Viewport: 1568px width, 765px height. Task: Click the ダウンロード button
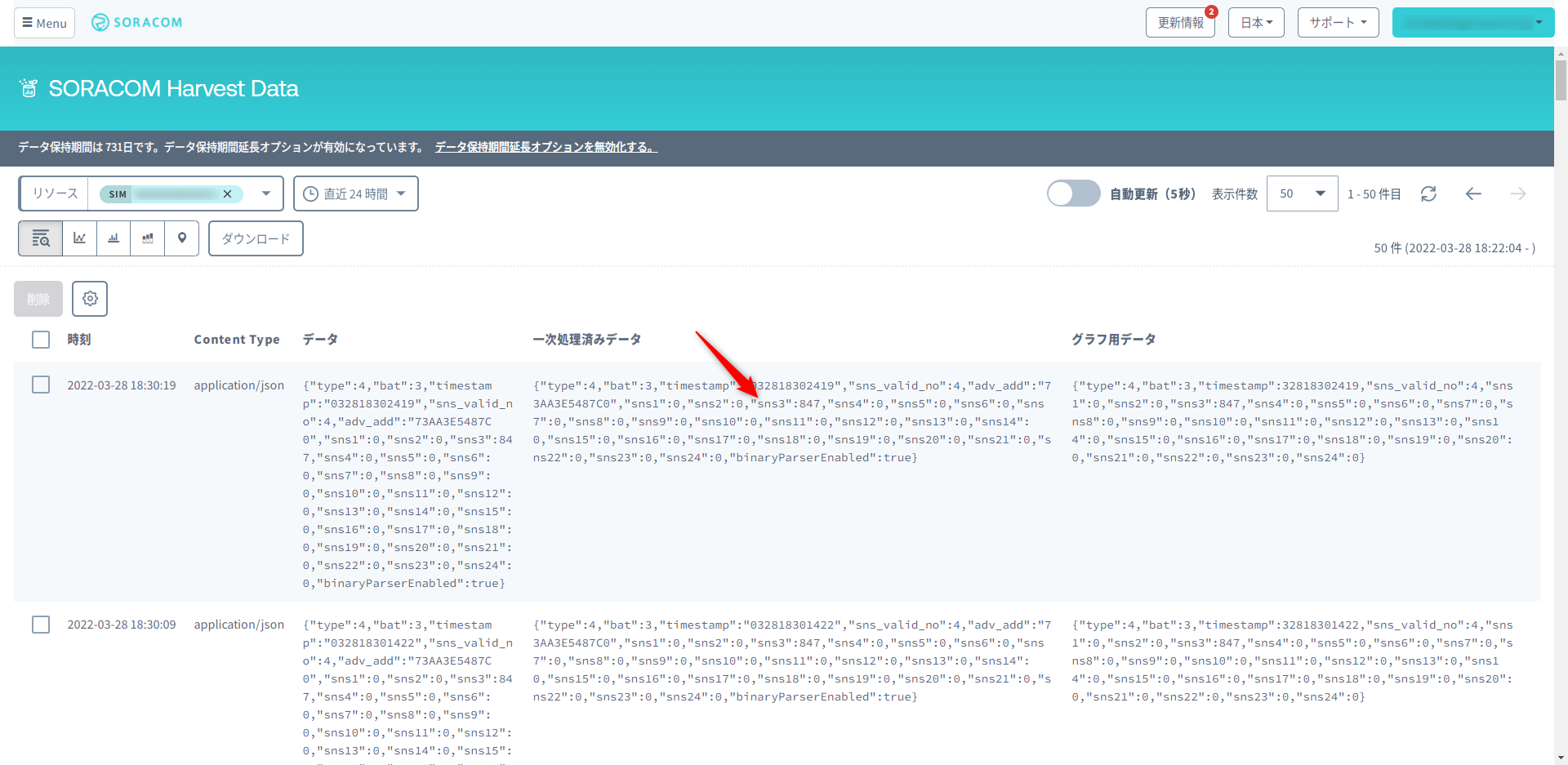tap(256, 238)
